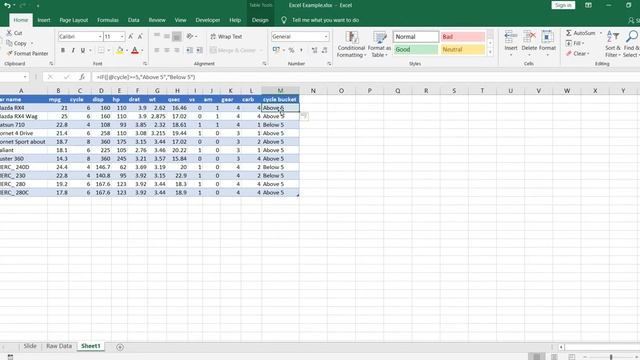Adjust the zoom slider in status bar
Viewport: 640px width, 360px height.
click(x=611, y=357)
